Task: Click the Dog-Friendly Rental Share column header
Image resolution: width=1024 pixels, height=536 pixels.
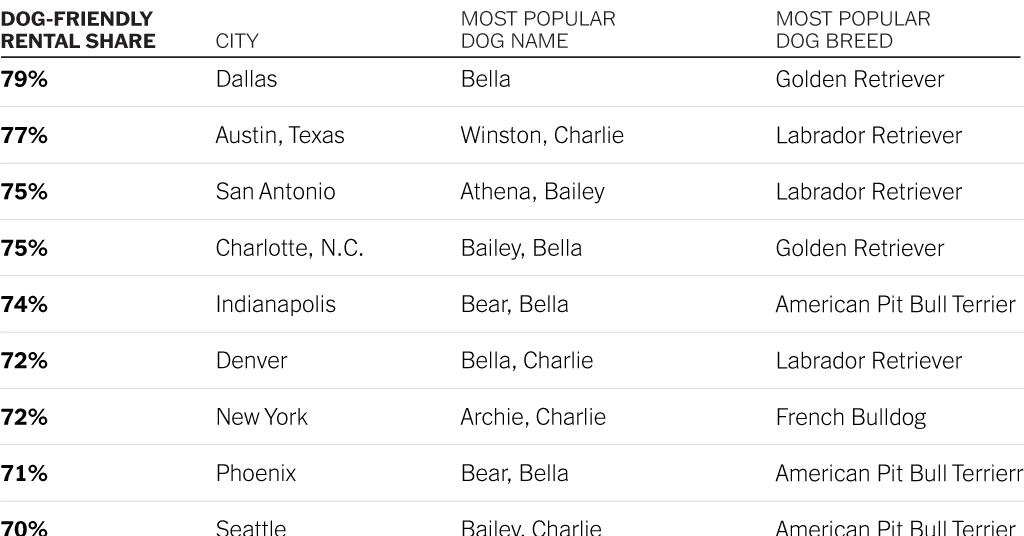Action: coord(78,30)
